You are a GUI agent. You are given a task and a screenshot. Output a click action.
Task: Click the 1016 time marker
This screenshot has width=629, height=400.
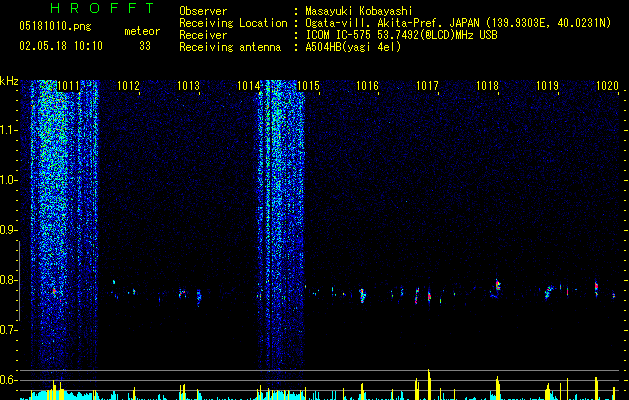(367, 86)
